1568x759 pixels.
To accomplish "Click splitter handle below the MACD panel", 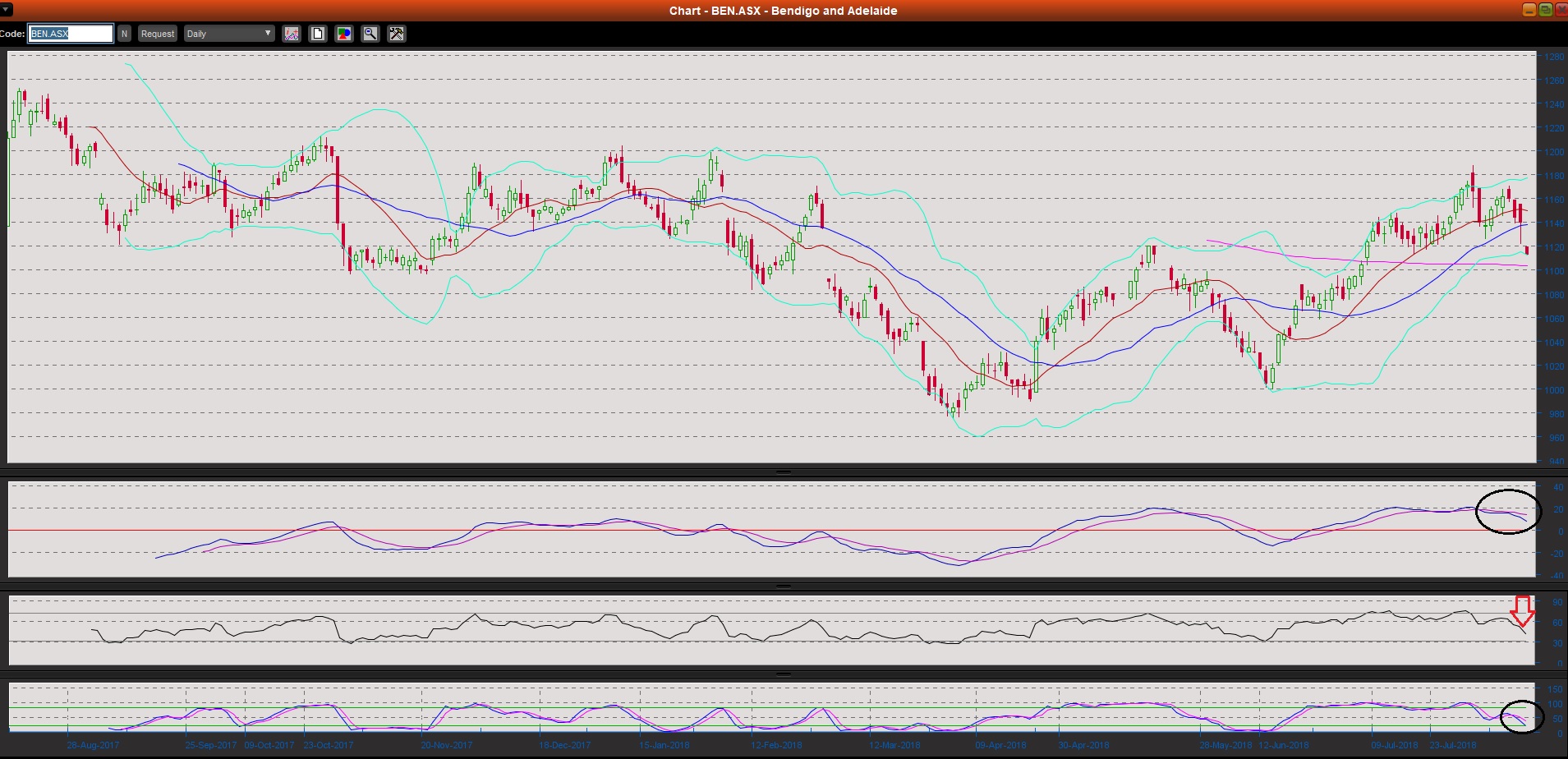I will pos(784,586).
